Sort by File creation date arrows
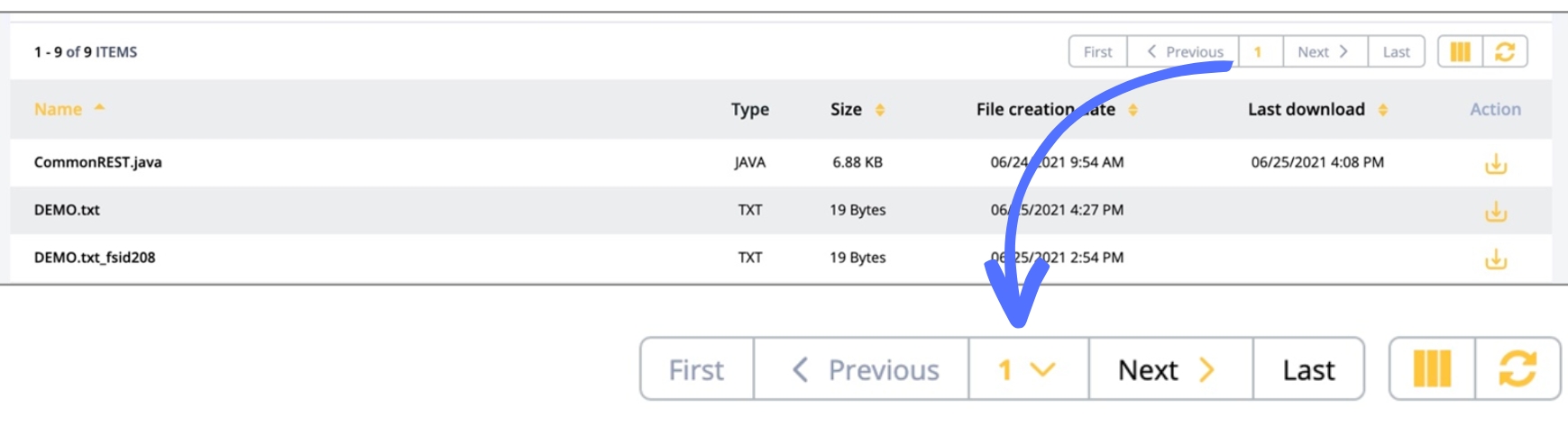The height and width of the screenshot is (426, 1568). pyautogui.click(x=1133, y=110)
